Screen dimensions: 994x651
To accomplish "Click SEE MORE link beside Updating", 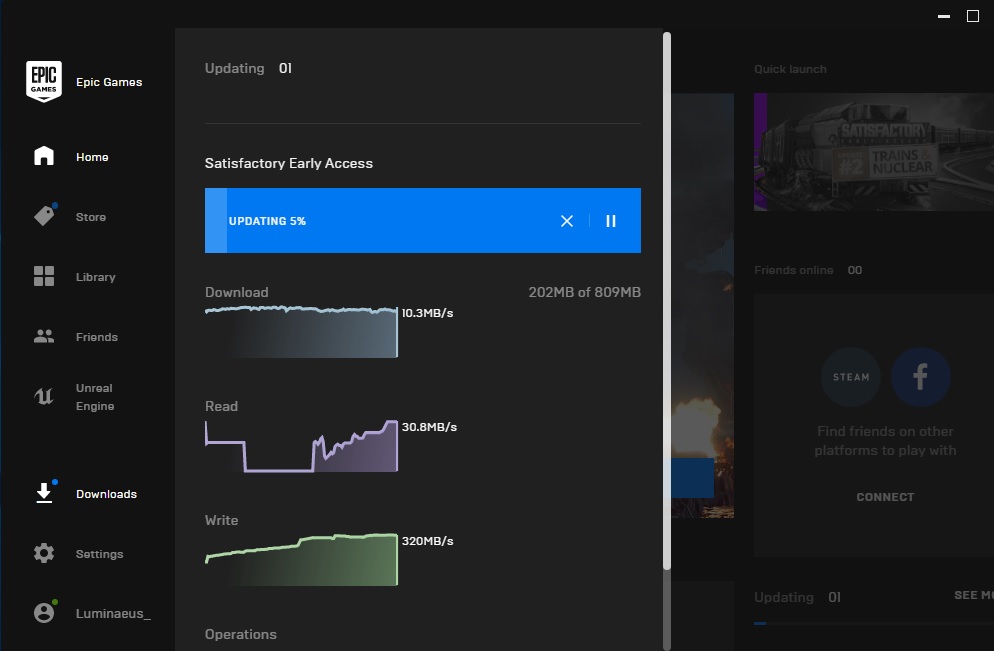I will 974,595.
